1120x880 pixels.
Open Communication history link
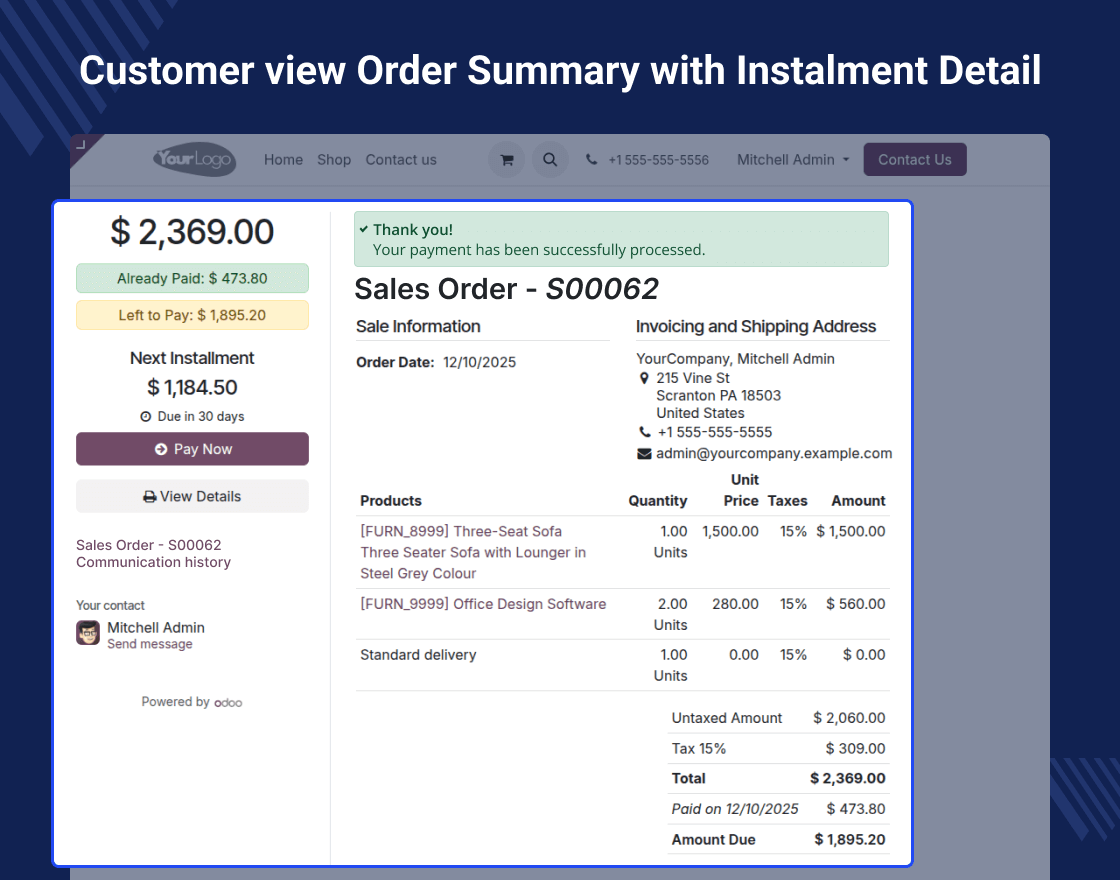pyautogui.click(x=154, y=562)
